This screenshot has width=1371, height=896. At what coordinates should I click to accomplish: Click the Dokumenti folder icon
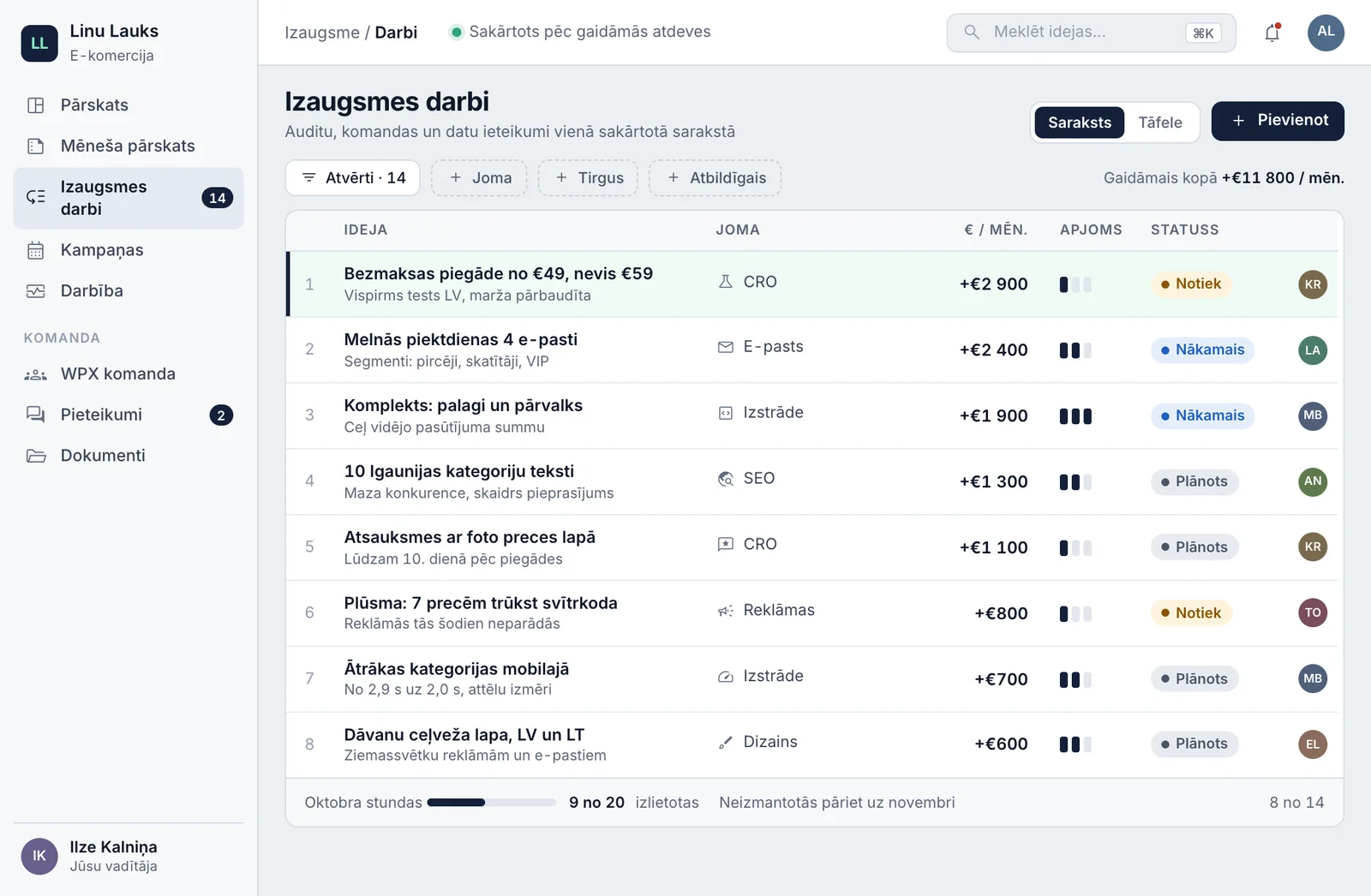click(x=36, y=456)
